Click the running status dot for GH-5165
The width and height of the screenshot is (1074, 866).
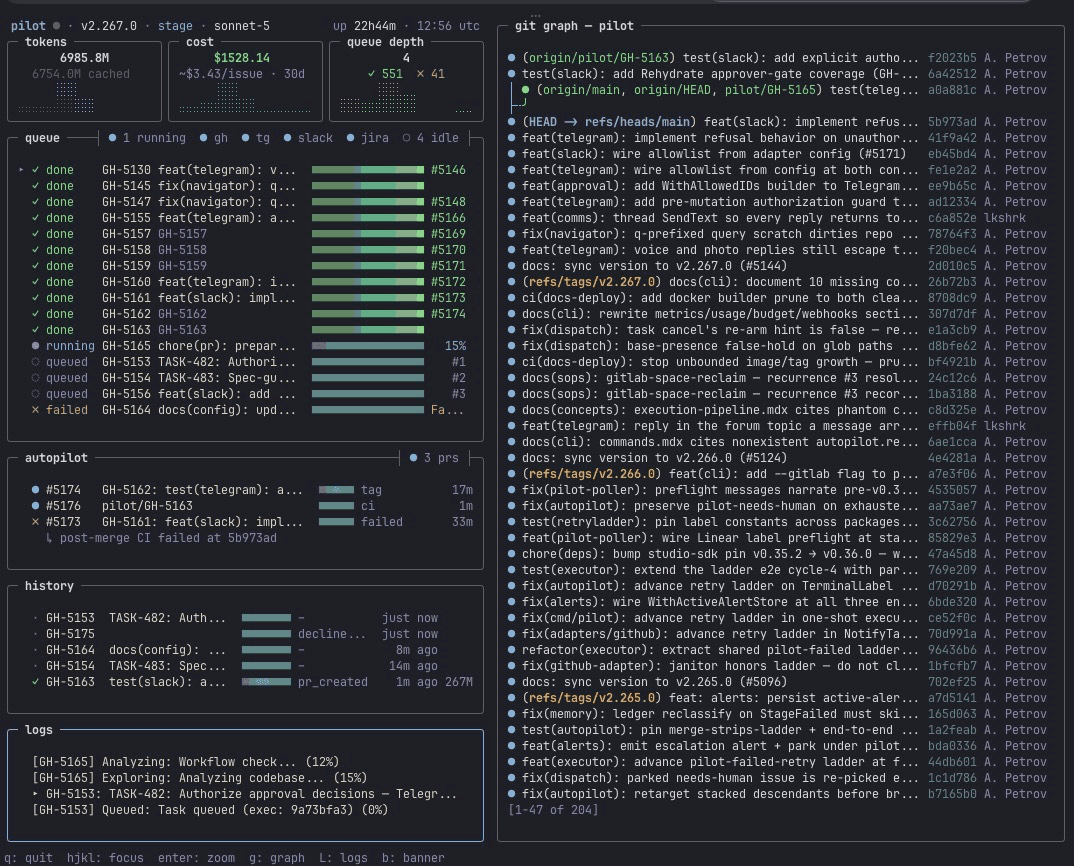tap(36, 346)
